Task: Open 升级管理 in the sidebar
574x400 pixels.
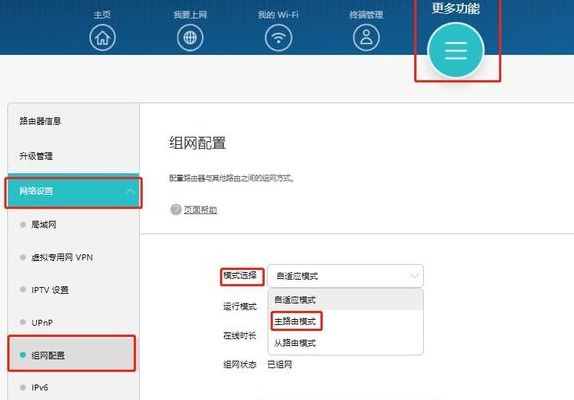Action: pyautogui.click(x=36, y=156)
